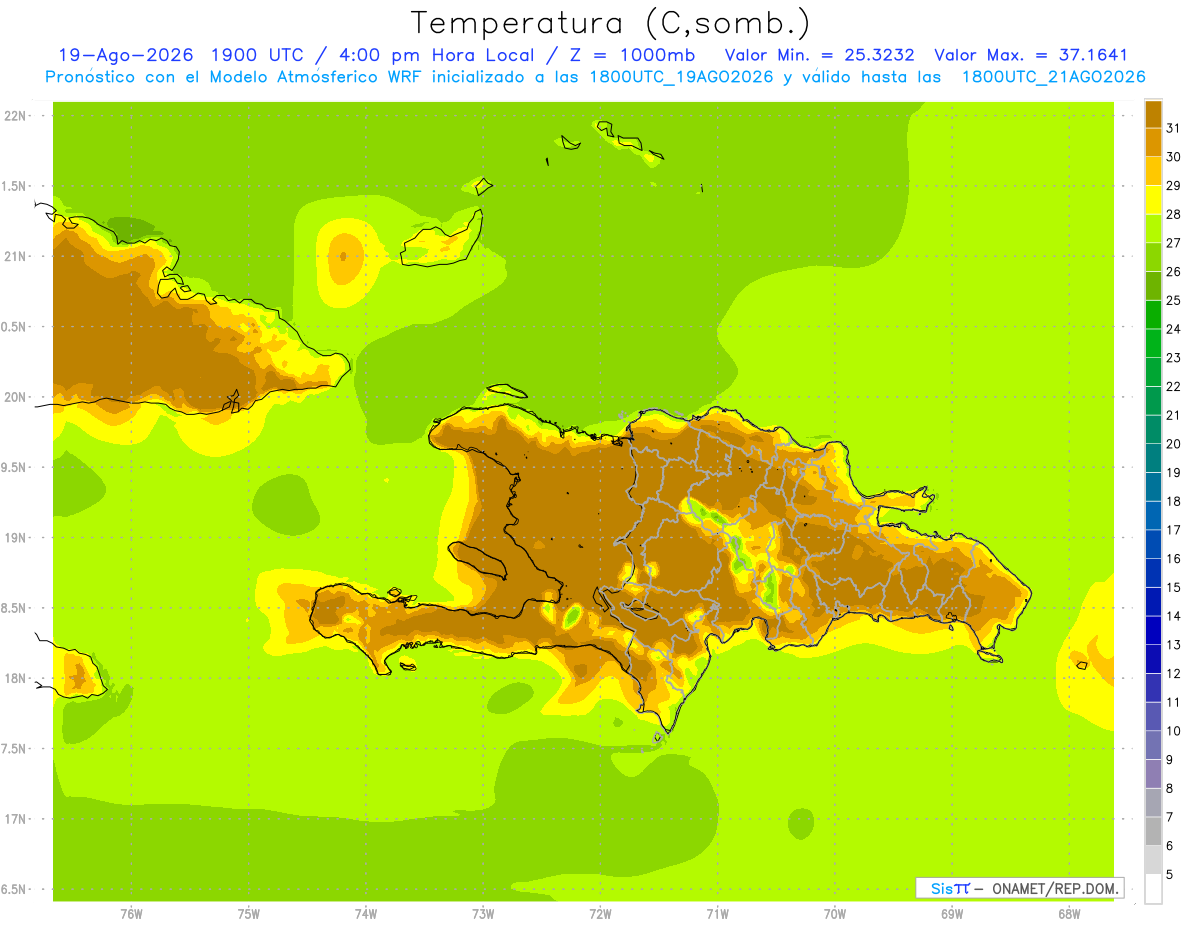Screen dimensions: 1200x927
Task: Click the colorbar label '5'
Action: coord(1170,875)
